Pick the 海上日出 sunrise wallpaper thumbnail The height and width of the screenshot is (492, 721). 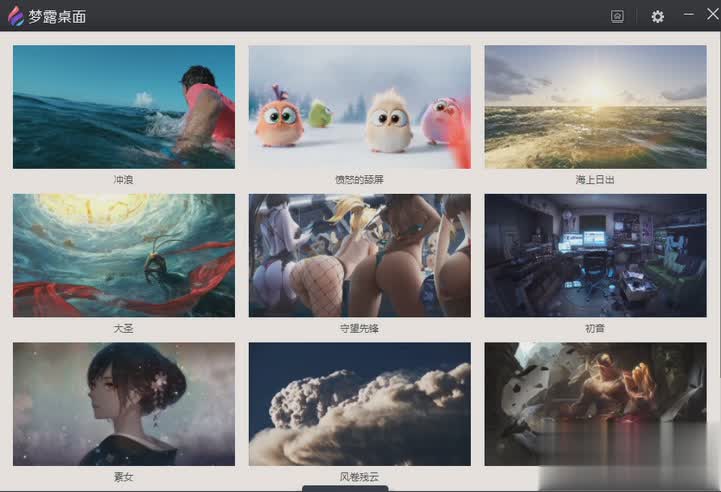(595, 107)
